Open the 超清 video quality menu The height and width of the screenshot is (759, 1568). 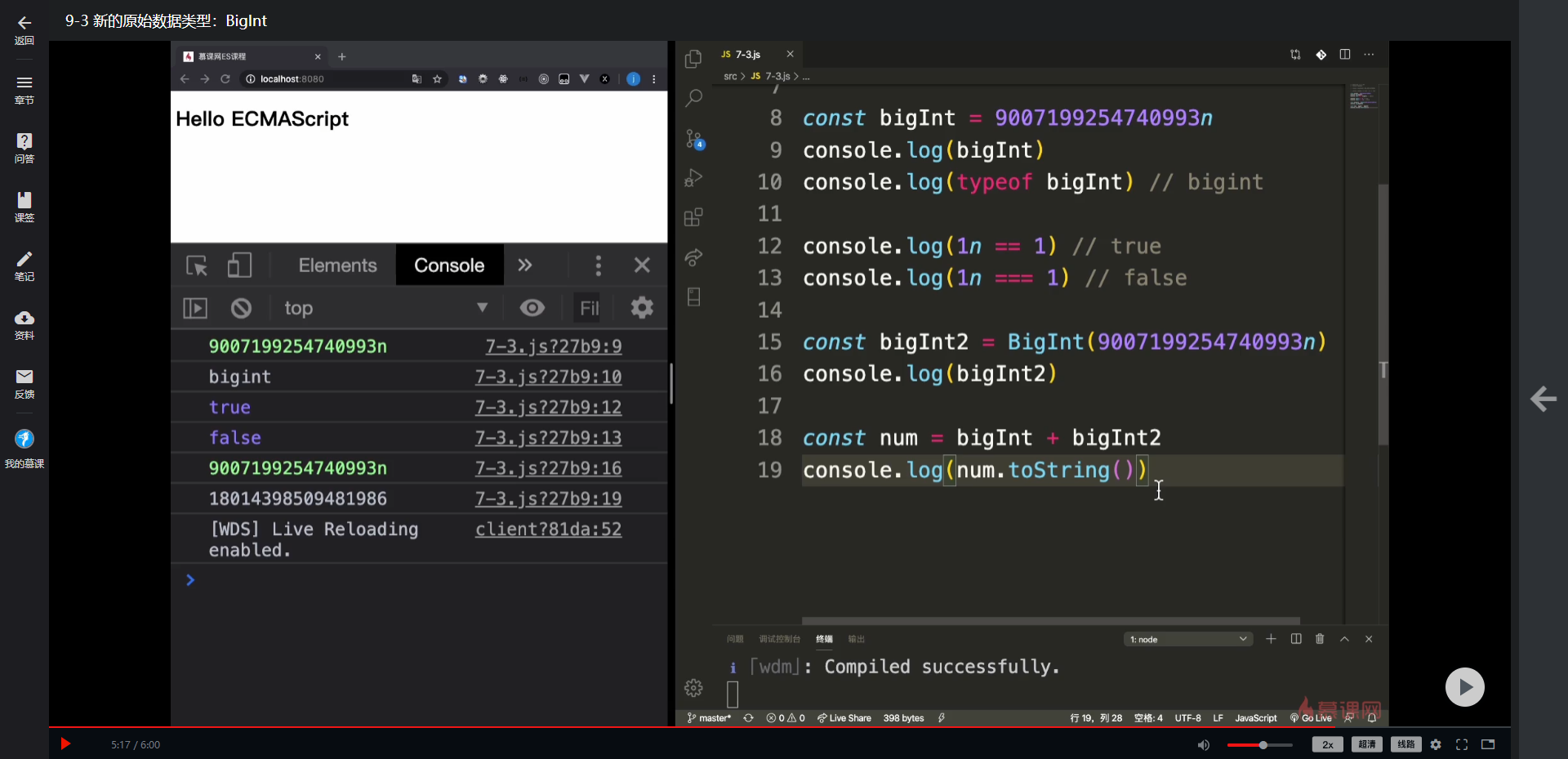(x=1366, y=744)
